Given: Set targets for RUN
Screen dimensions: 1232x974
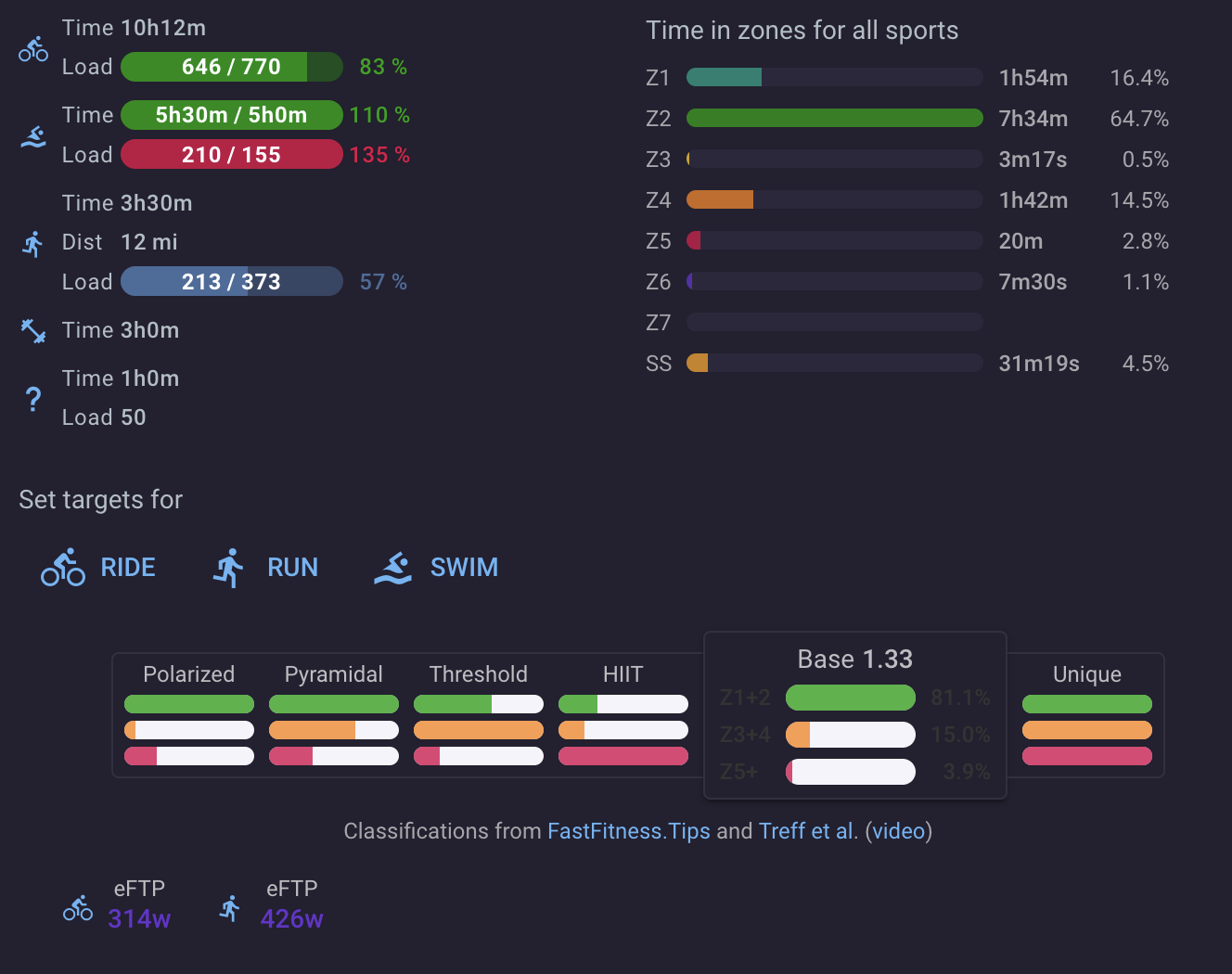Looking at the screenshot, I should 265,567.
